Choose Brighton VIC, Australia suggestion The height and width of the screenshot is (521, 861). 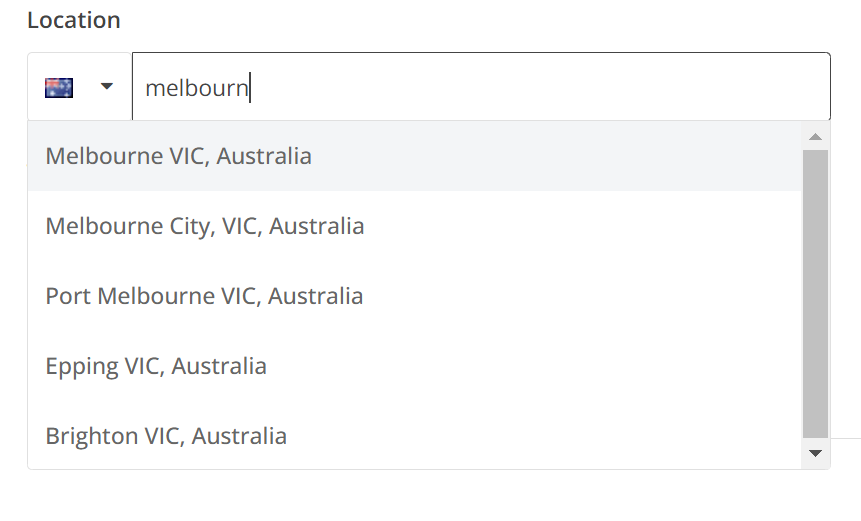[166, 436]
